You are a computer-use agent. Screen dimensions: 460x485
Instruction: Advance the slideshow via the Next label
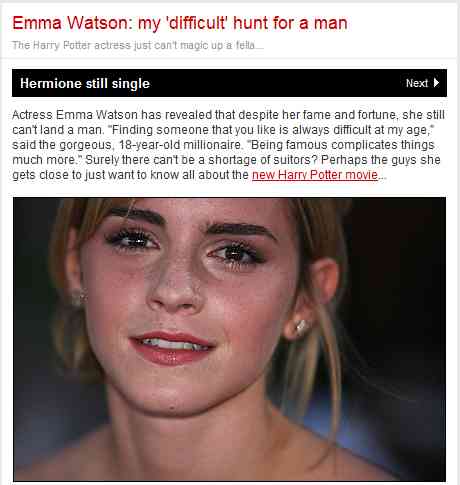417,83
